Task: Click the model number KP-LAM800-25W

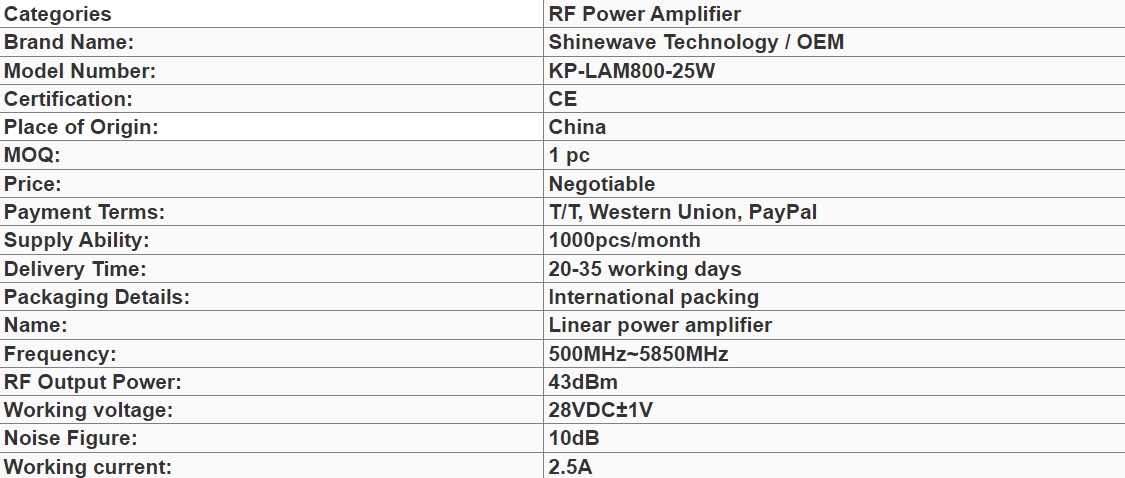Action: click(x=632, y=71)
